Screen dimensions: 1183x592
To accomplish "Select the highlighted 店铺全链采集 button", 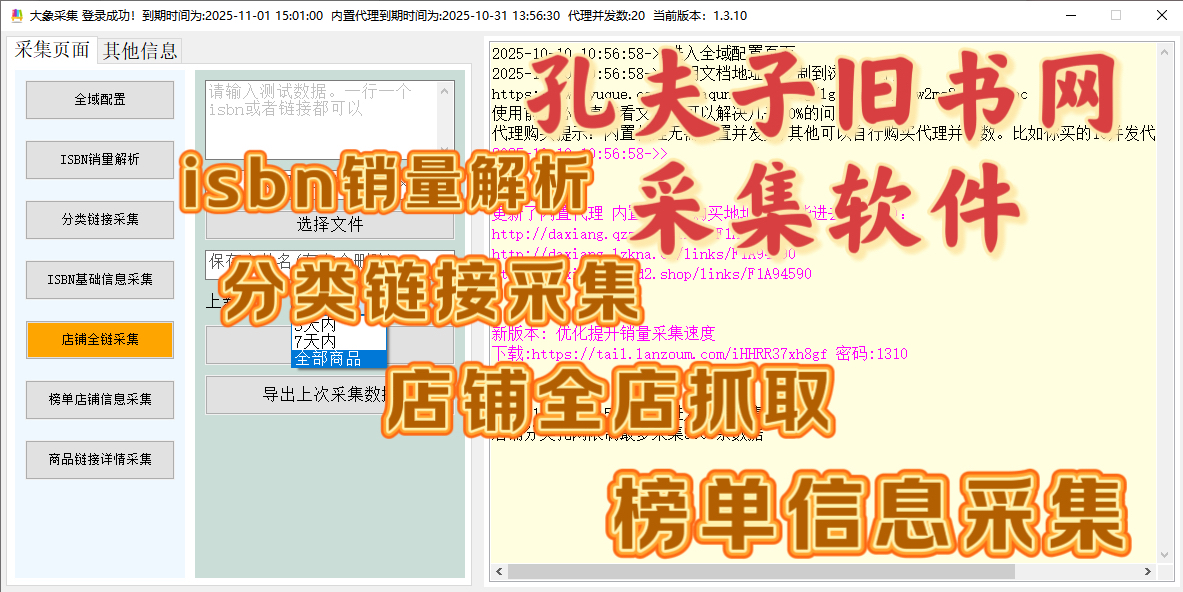I will pos(100,339).
